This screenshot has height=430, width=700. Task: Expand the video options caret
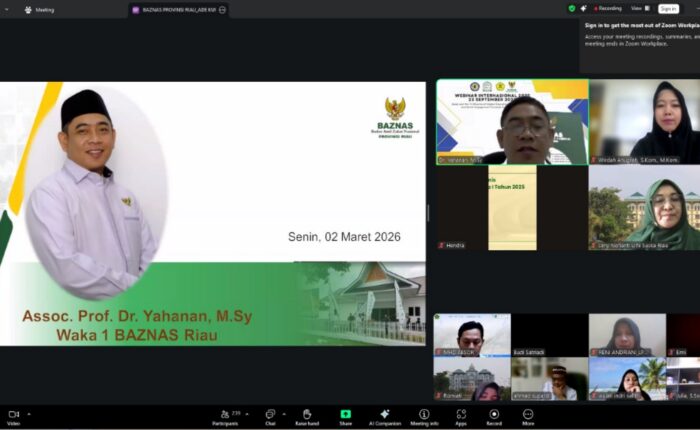(28, 413)
